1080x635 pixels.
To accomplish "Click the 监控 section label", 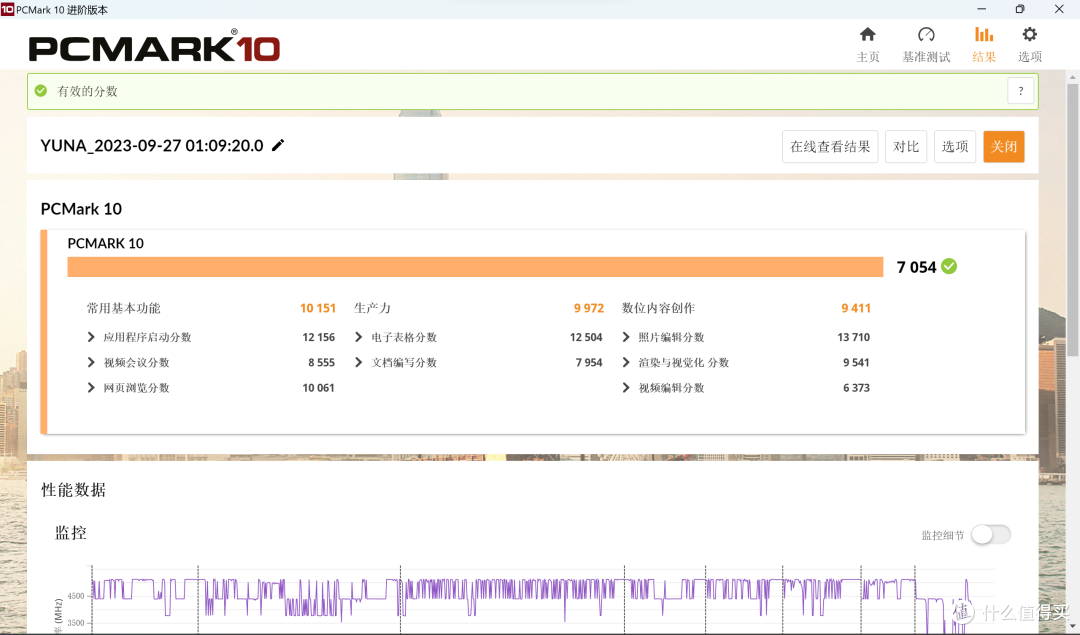I will pos(70,533).
